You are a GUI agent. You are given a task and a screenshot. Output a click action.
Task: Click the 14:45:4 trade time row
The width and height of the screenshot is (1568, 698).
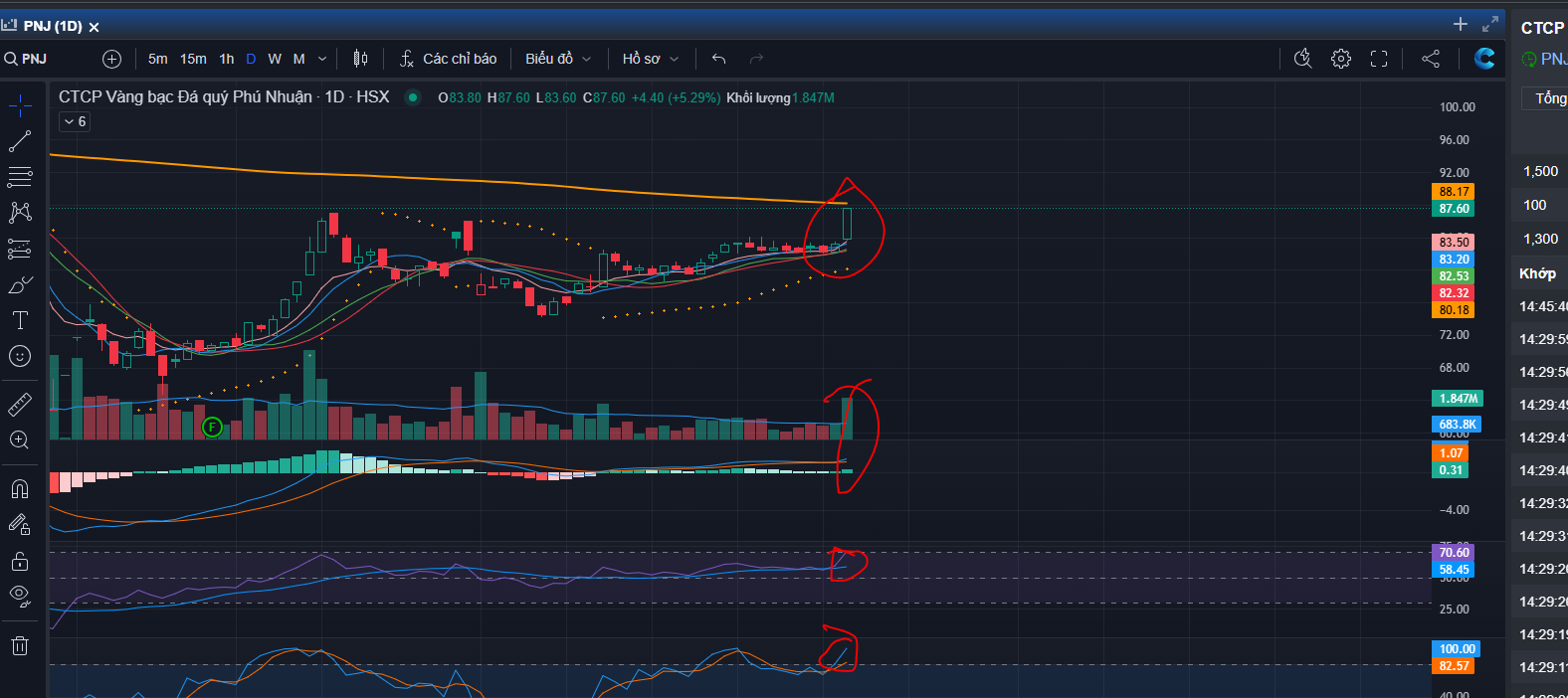tap(1543, 307)
